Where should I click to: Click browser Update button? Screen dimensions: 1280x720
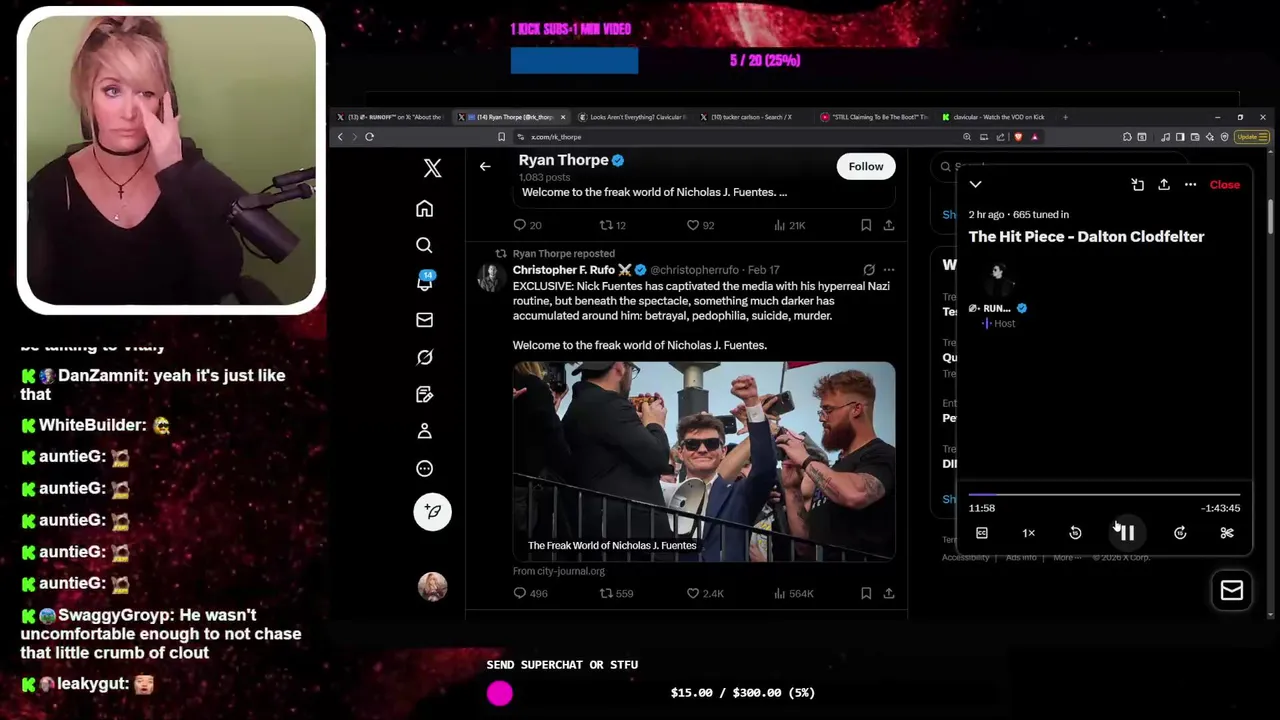coord(1251,137)
